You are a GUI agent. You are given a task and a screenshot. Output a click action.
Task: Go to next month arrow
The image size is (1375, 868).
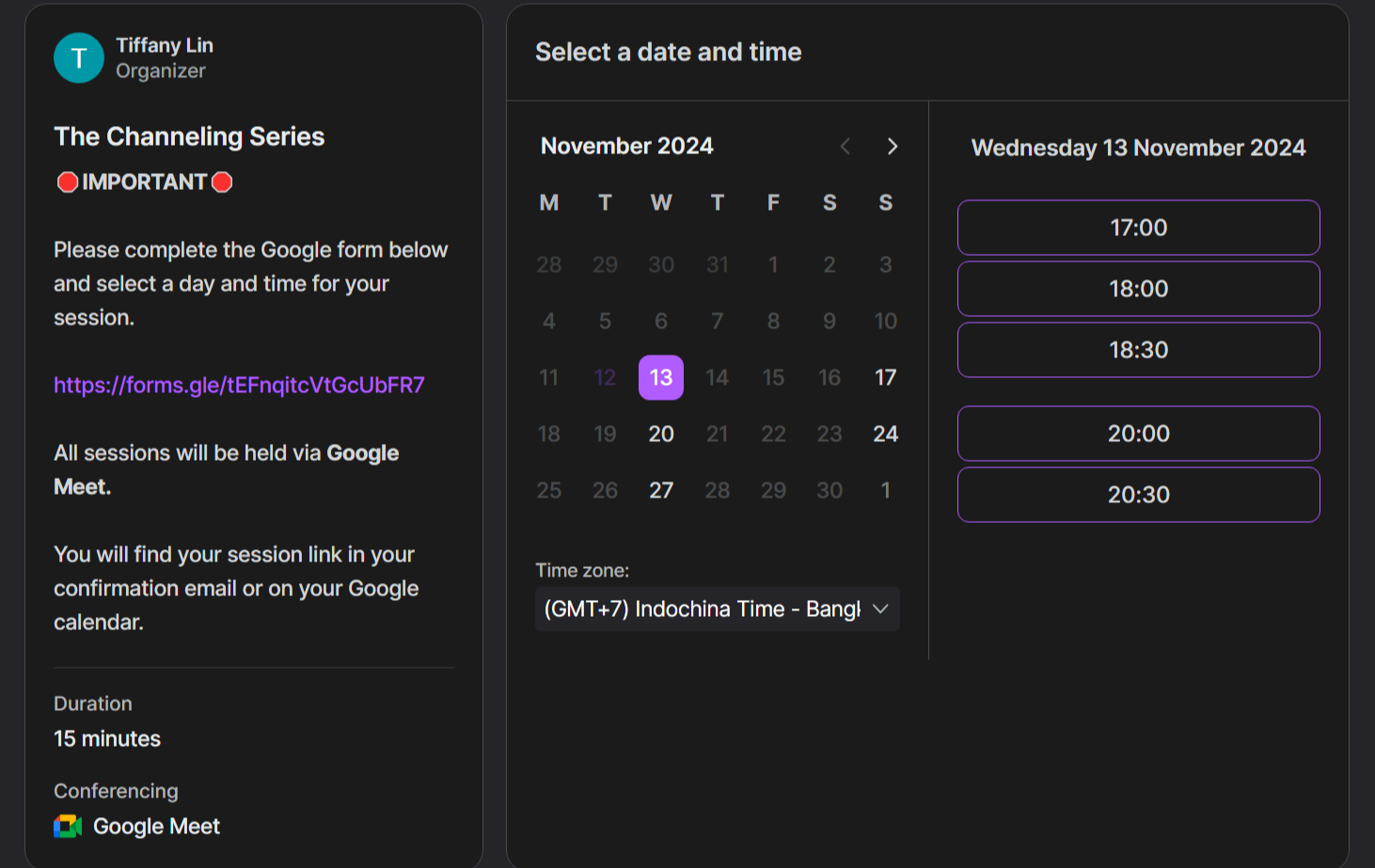892,147
